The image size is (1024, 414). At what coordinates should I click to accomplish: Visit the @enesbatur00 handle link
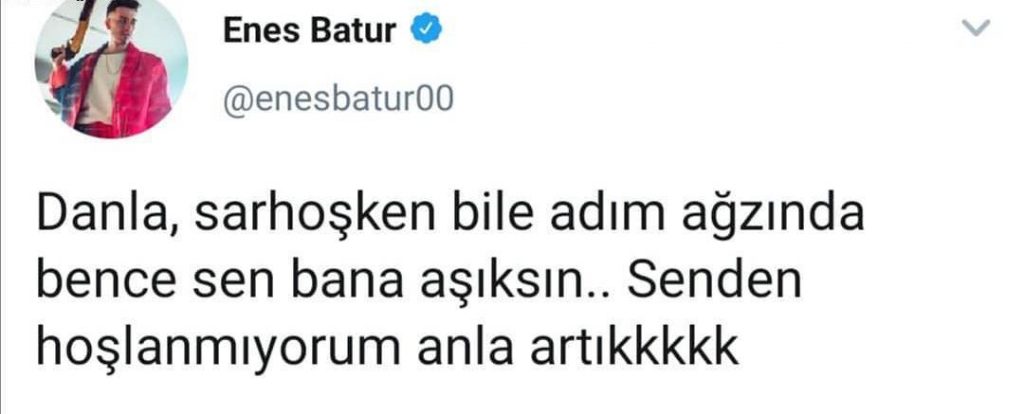pyautogui.click(x=338, y=101)
